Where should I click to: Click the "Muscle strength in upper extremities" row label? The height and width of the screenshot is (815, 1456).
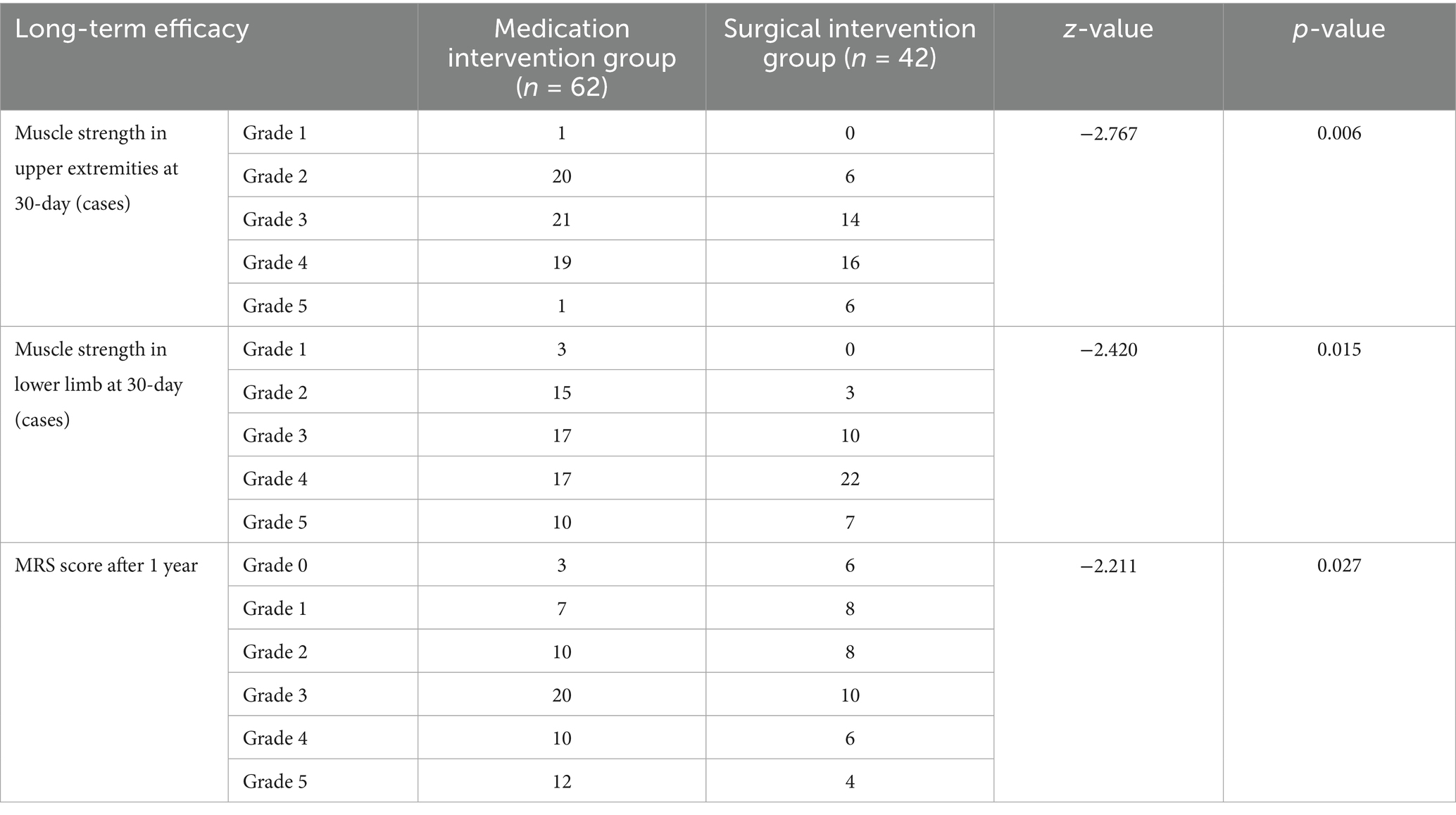point(96,169)
